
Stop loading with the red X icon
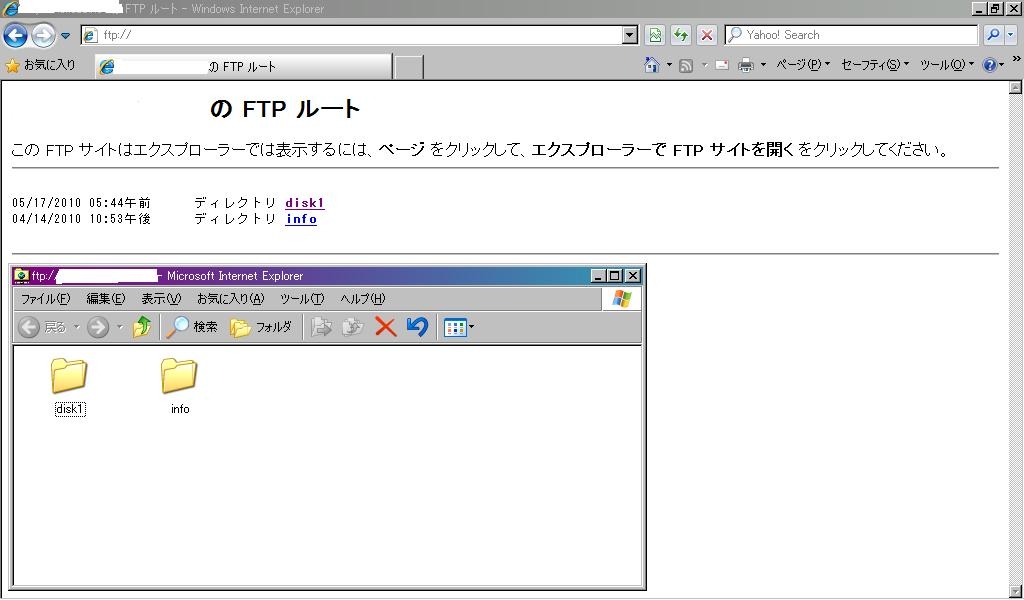coord(706,35)
